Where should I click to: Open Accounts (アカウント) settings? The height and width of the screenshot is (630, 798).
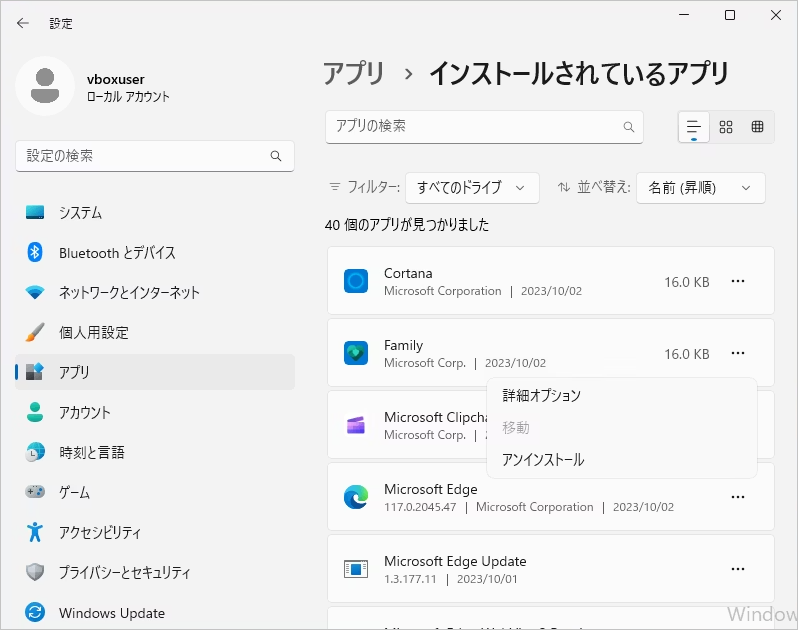[x=155, y=412]
